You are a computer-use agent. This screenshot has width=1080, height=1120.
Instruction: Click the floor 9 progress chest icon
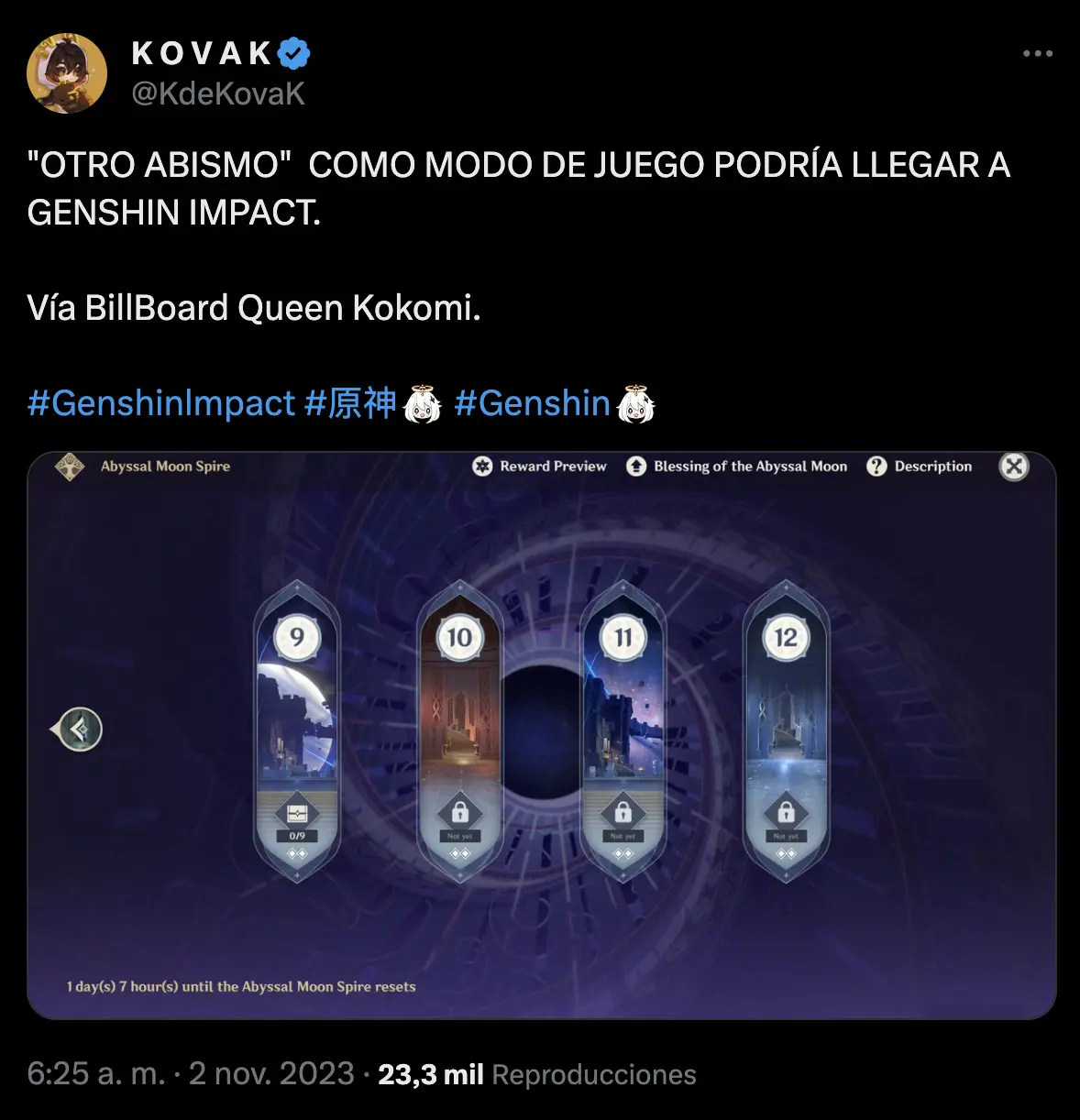coord(297,813)
